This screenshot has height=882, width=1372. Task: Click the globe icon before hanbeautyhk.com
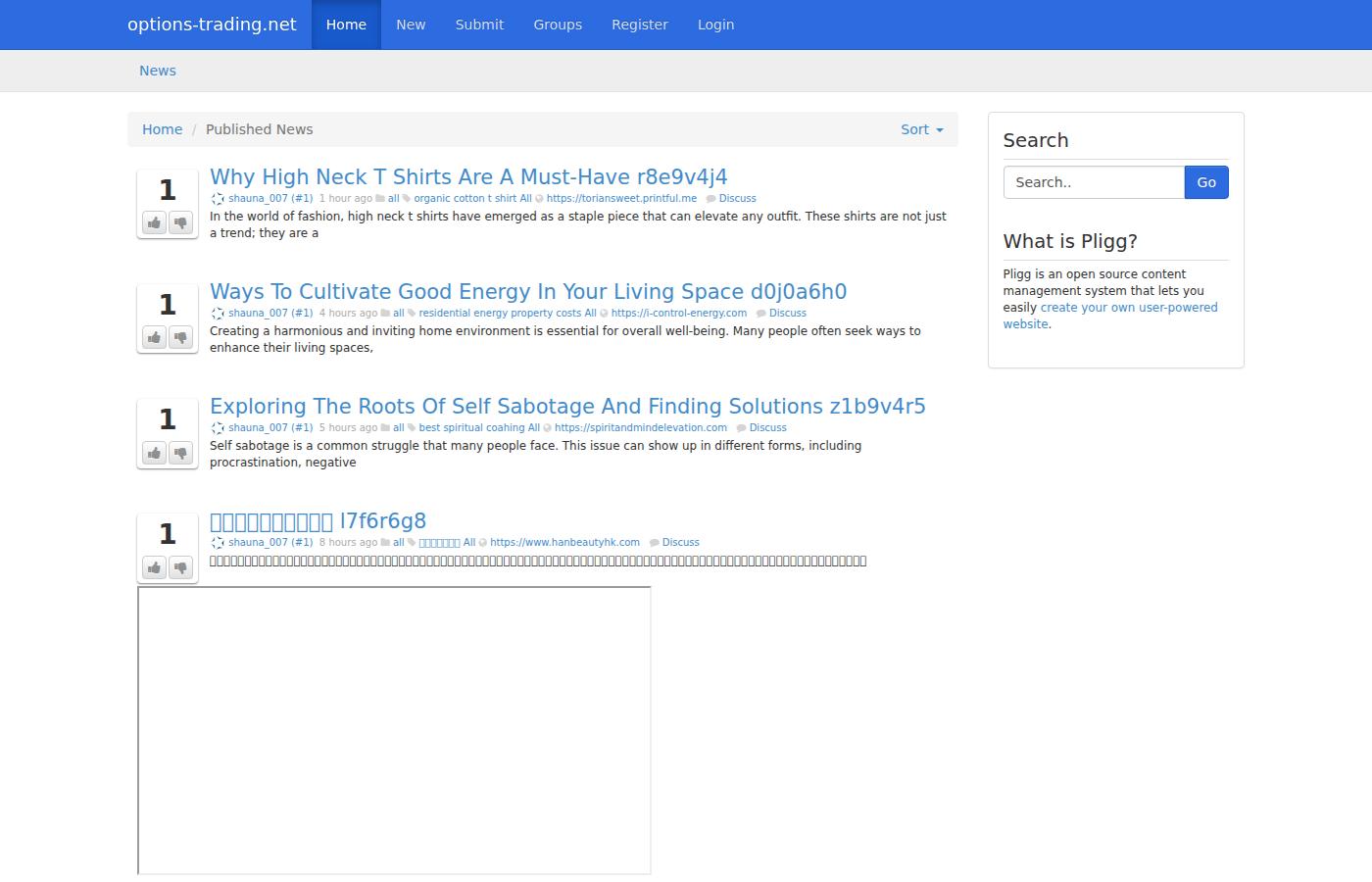[482, 543]
